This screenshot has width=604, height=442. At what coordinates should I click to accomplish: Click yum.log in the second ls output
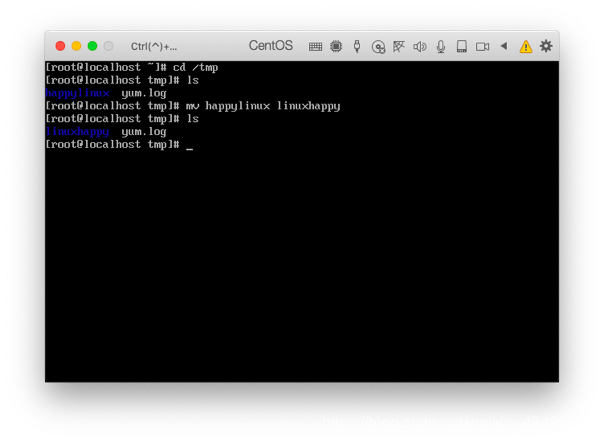pyautogui.click(x=144, y=132)
